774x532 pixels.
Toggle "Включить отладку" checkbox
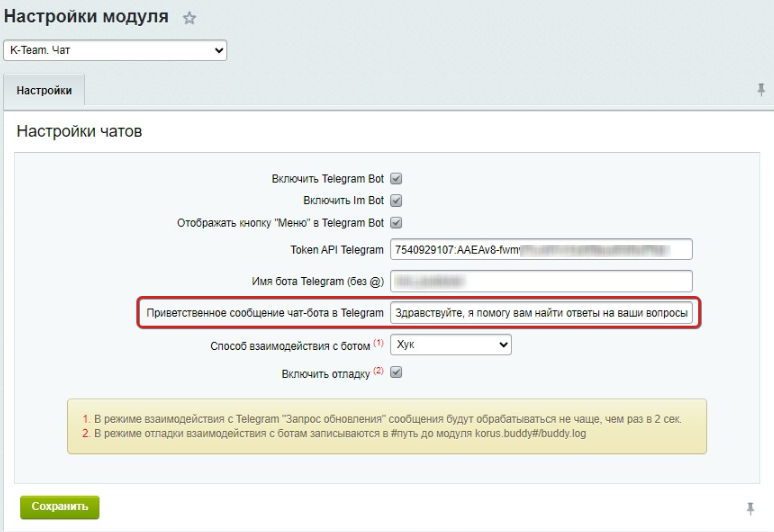point(396,373)
